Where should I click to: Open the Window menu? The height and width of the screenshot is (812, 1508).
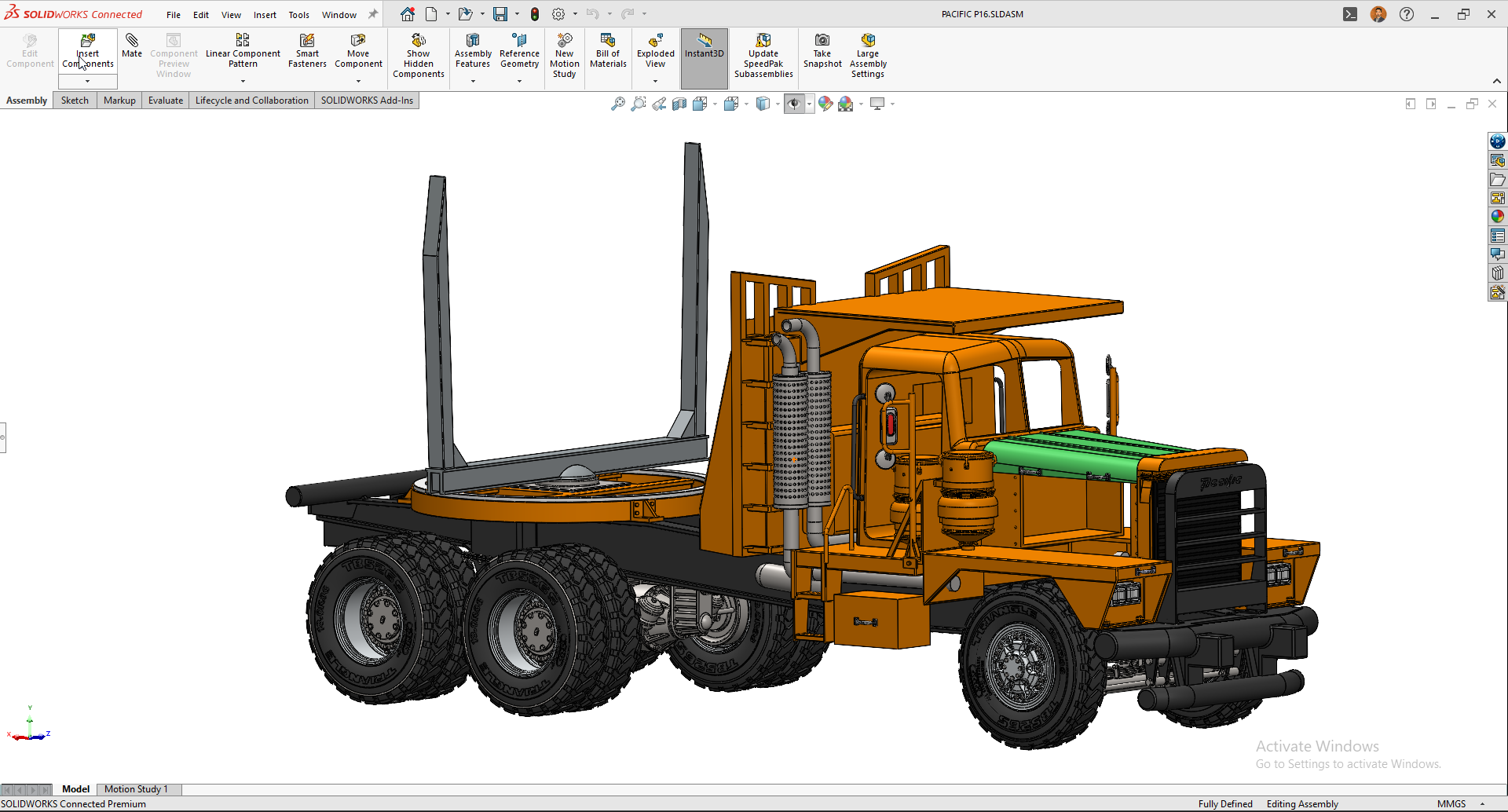click(x=339, y=15)
